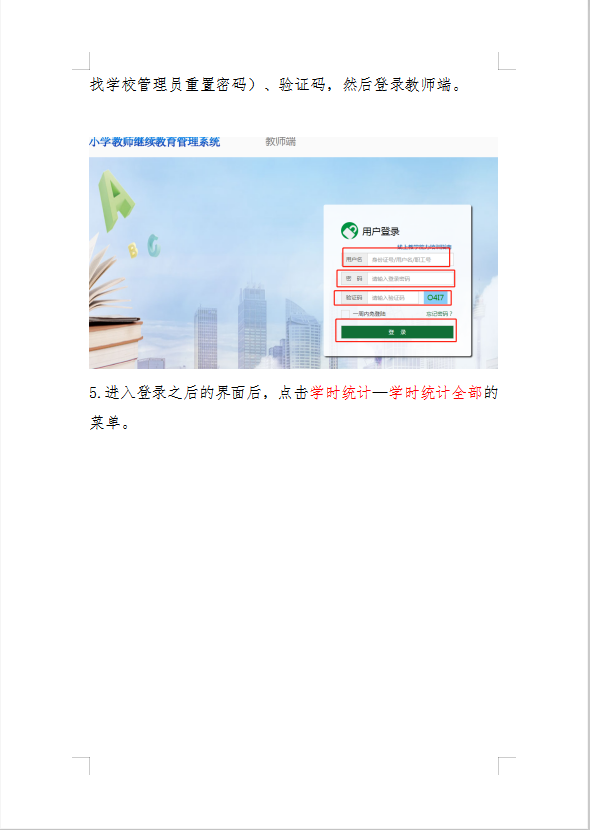Click the 用户名 username input field
590x830 pixels.
410,259
